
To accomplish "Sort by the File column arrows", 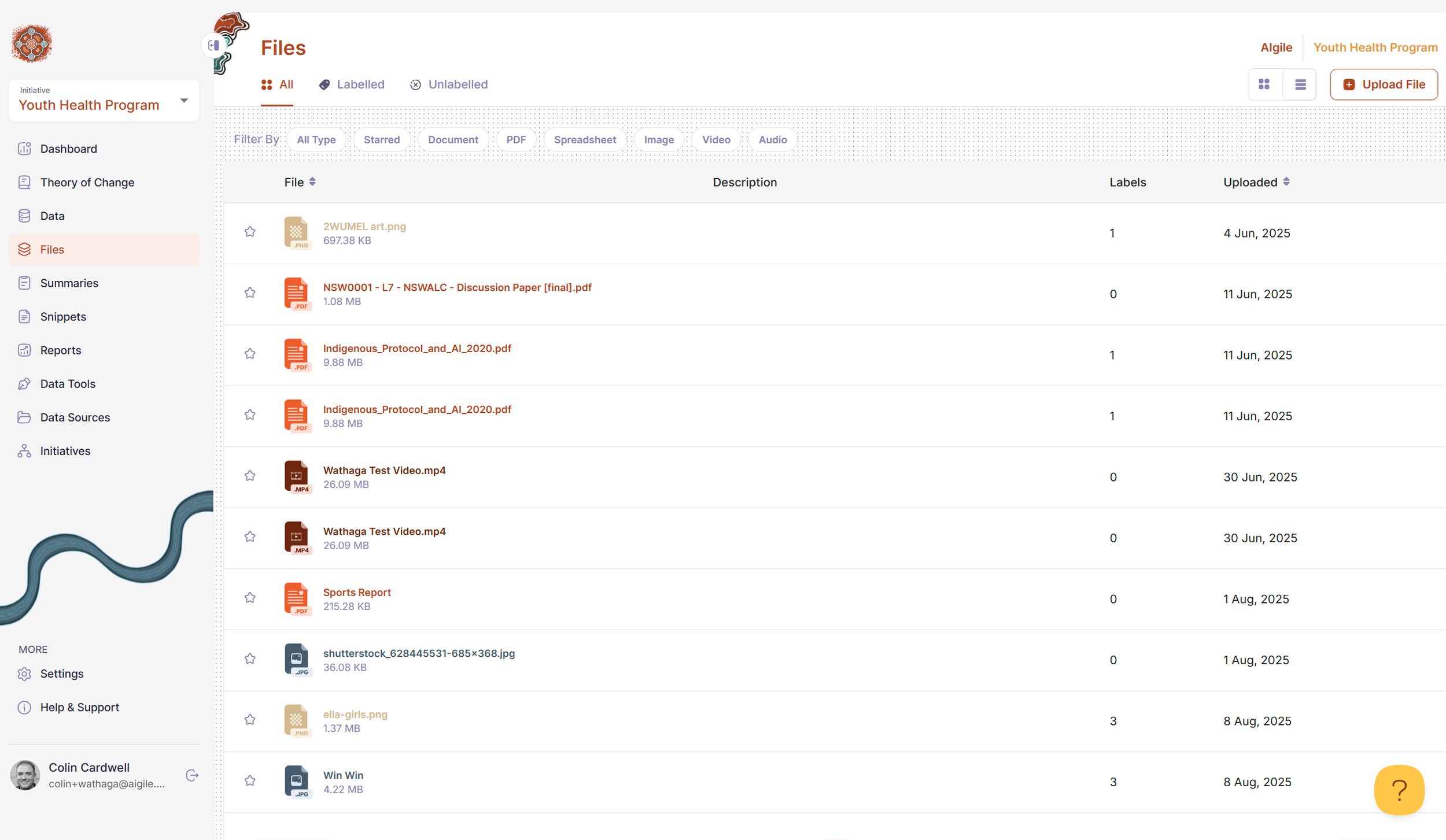I will (x=312, y=182).
